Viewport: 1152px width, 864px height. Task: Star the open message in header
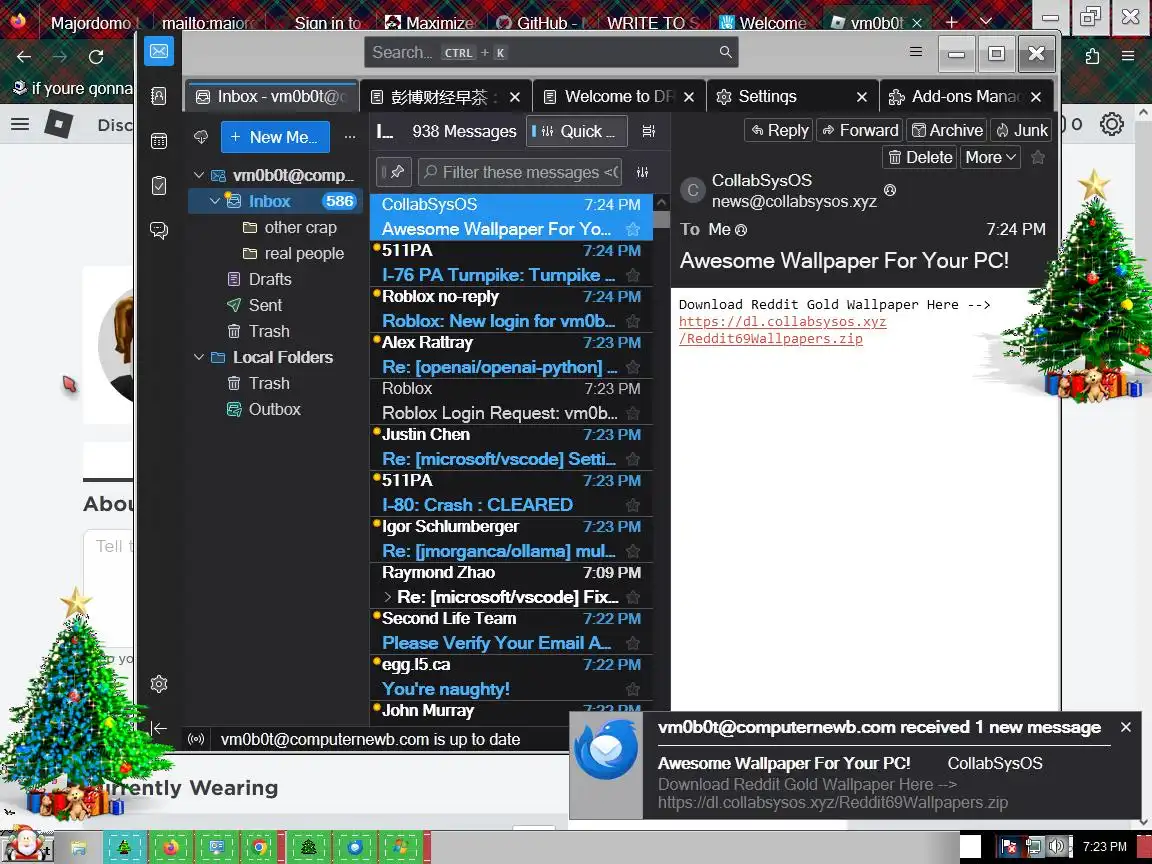(1037, 157)
